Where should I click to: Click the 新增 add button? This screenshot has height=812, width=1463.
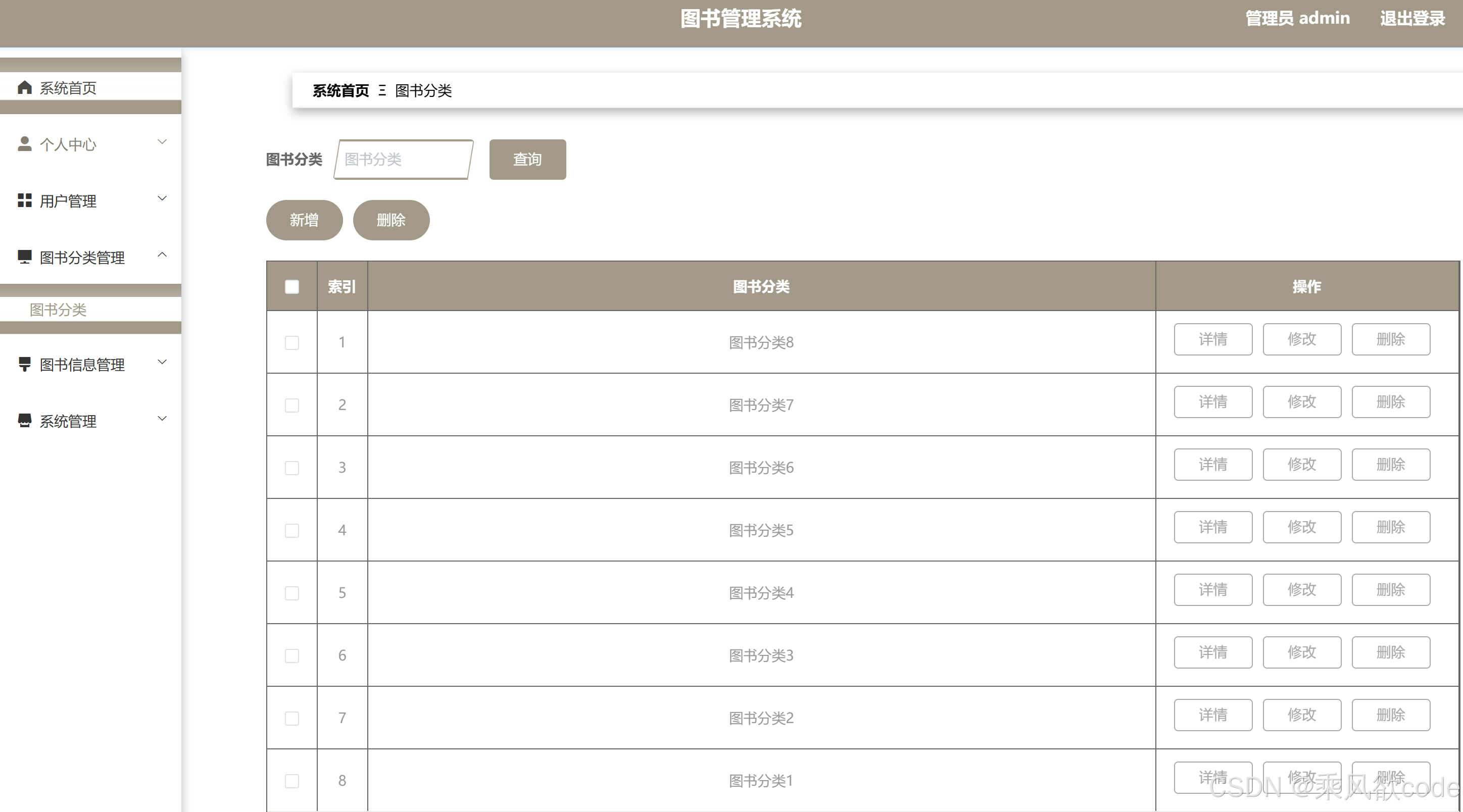[304, 220]
